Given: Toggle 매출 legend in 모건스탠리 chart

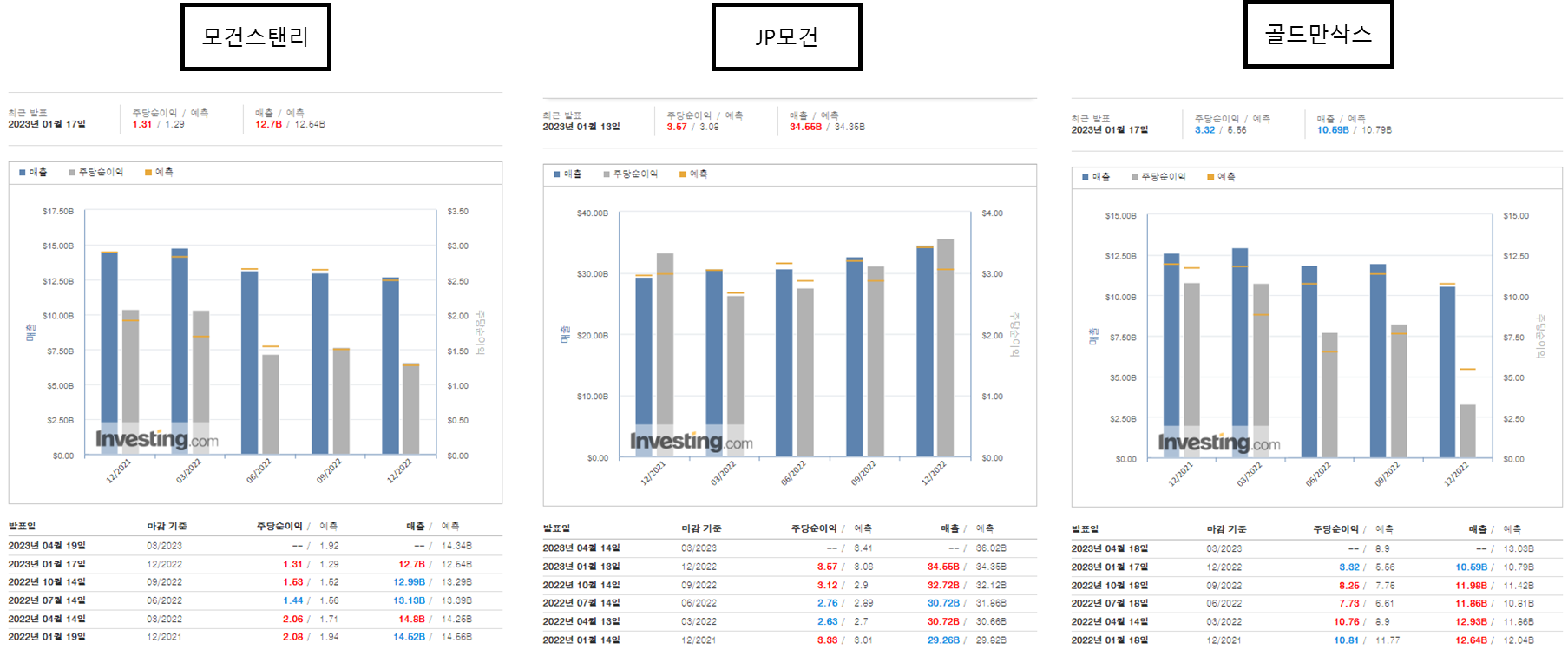Looking at the screenshot, I should point(34,172).
